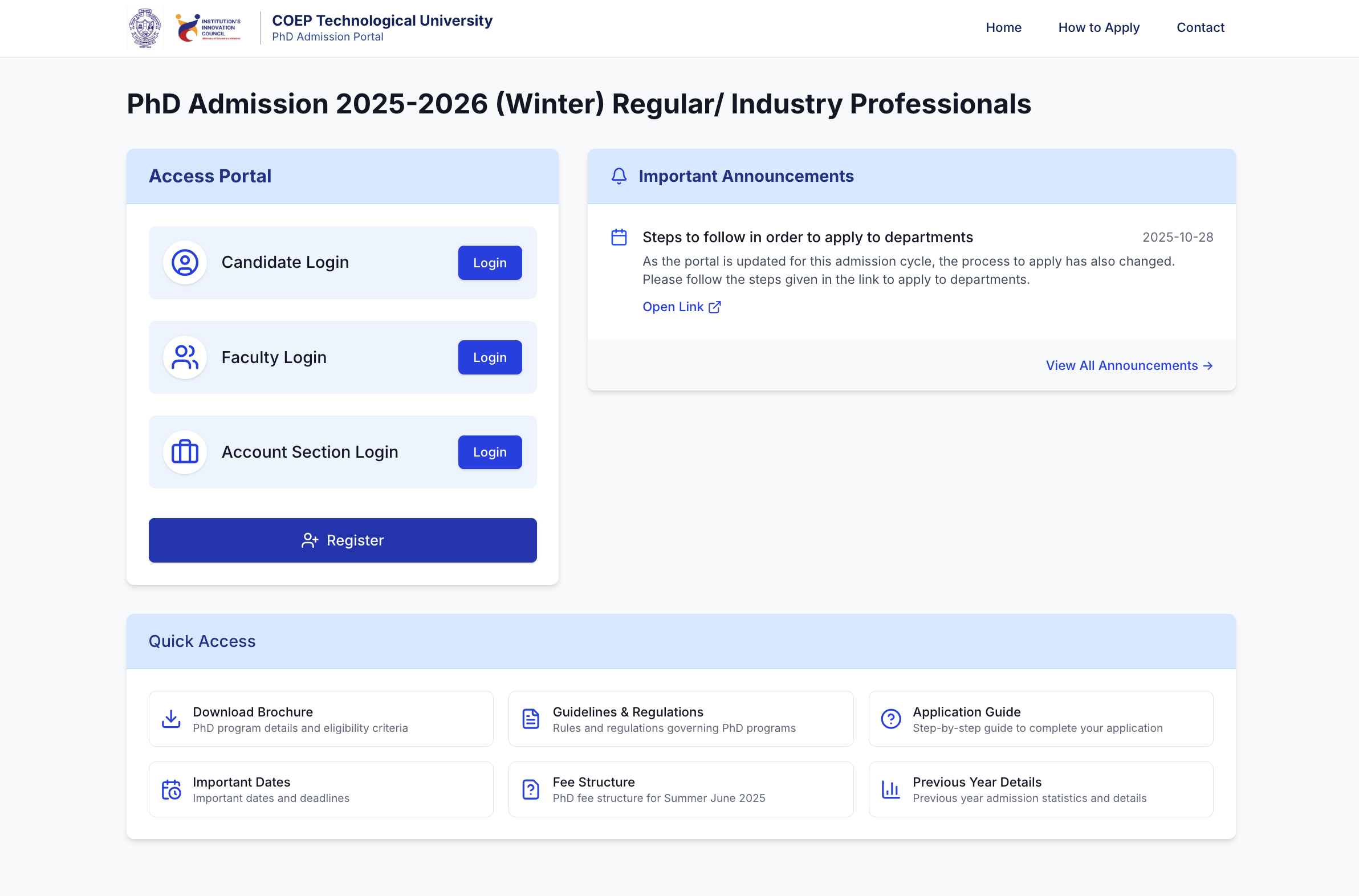Click the Account Section briefcase icon
1359x896 pixels.
pos(185,452)
